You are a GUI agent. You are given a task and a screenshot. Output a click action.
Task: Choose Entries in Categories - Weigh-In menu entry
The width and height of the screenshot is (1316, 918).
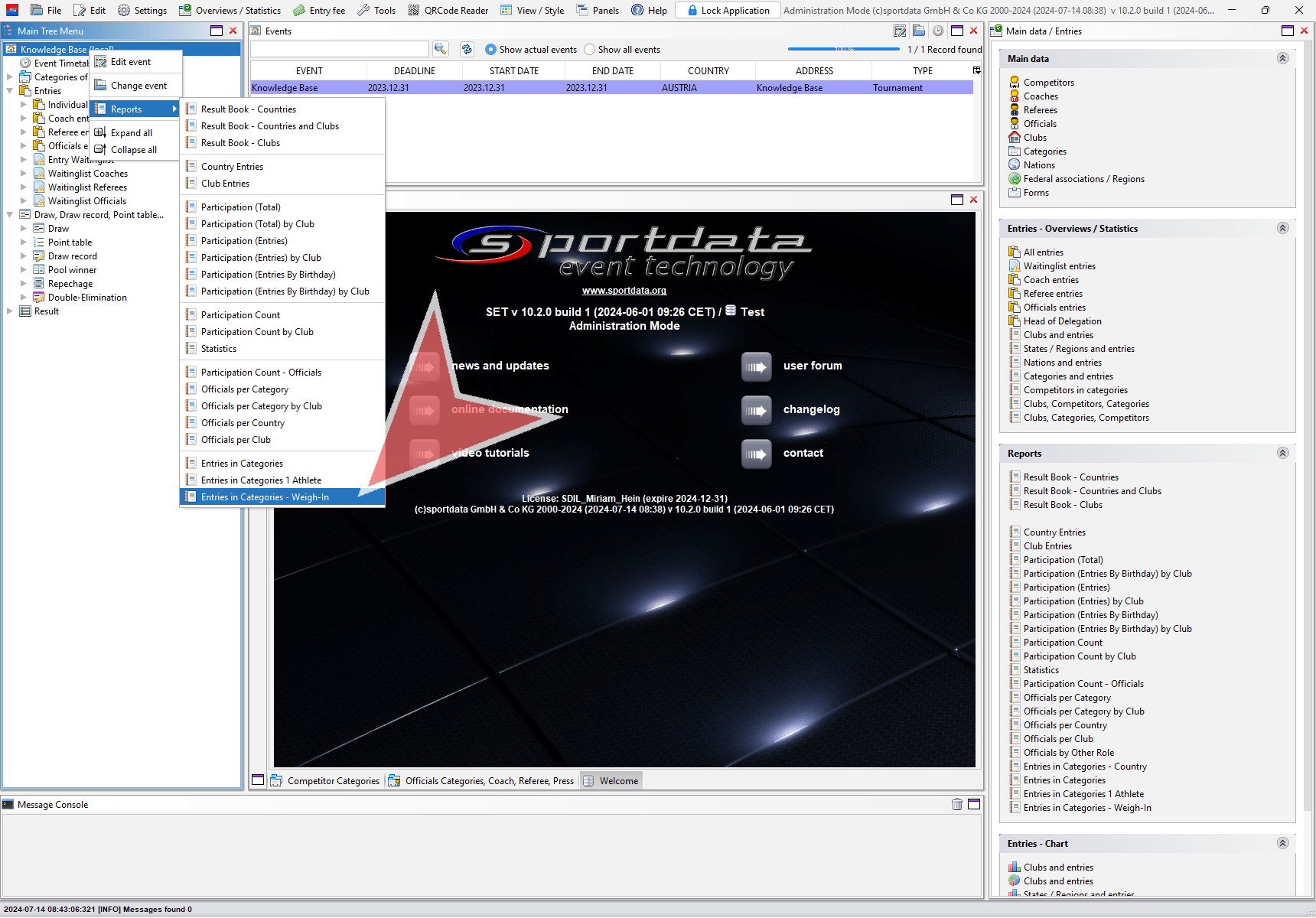pos(265,497)
